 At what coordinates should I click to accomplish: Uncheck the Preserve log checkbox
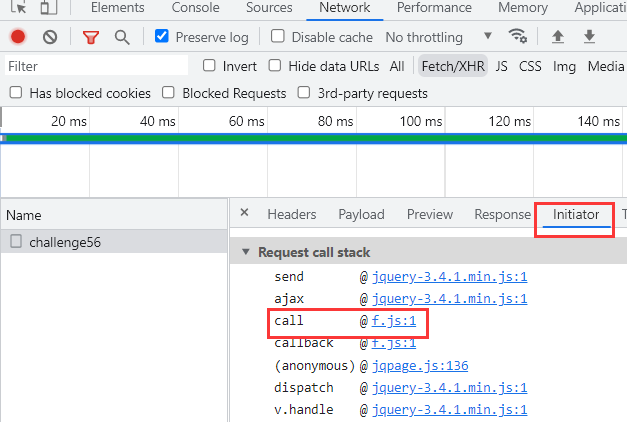(x=162, y=37)
